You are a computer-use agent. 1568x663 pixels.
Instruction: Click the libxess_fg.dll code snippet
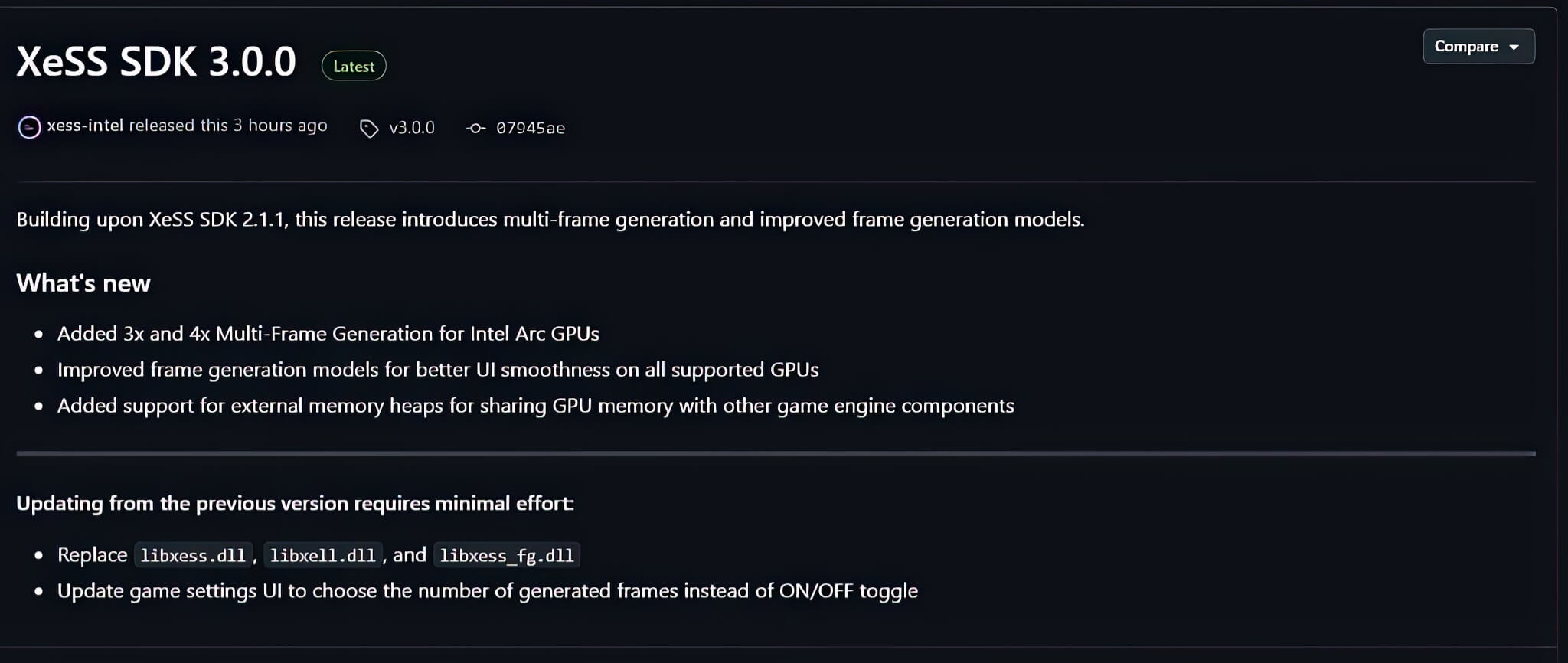pos(508,554)
